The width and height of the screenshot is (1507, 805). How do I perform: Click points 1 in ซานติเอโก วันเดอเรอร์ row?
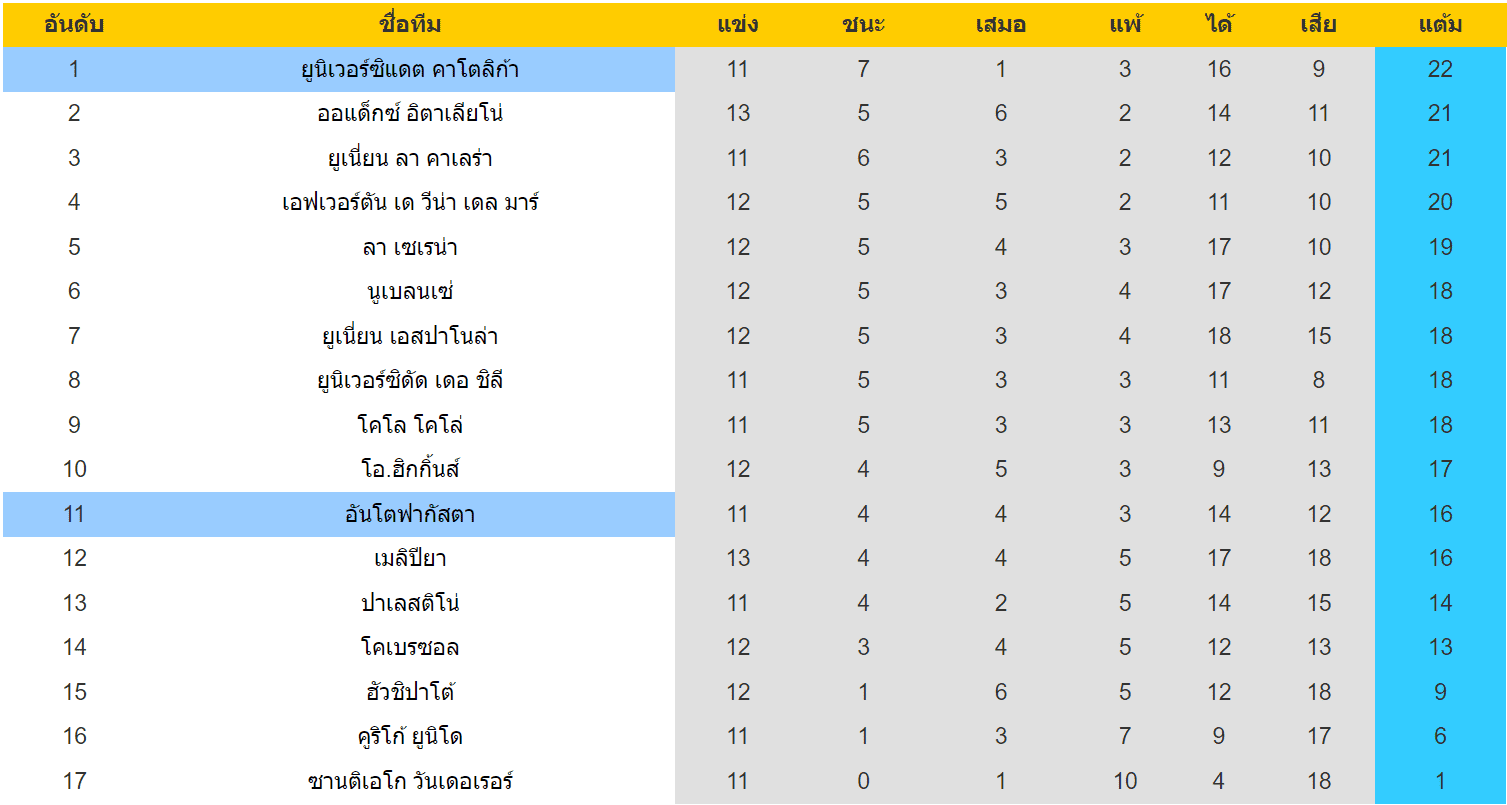[x=1440, y=781]
